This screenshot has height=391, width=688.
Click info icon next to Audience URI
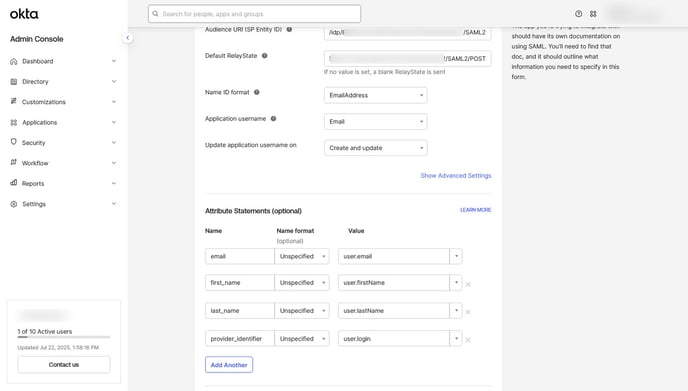tap(289, 29)
